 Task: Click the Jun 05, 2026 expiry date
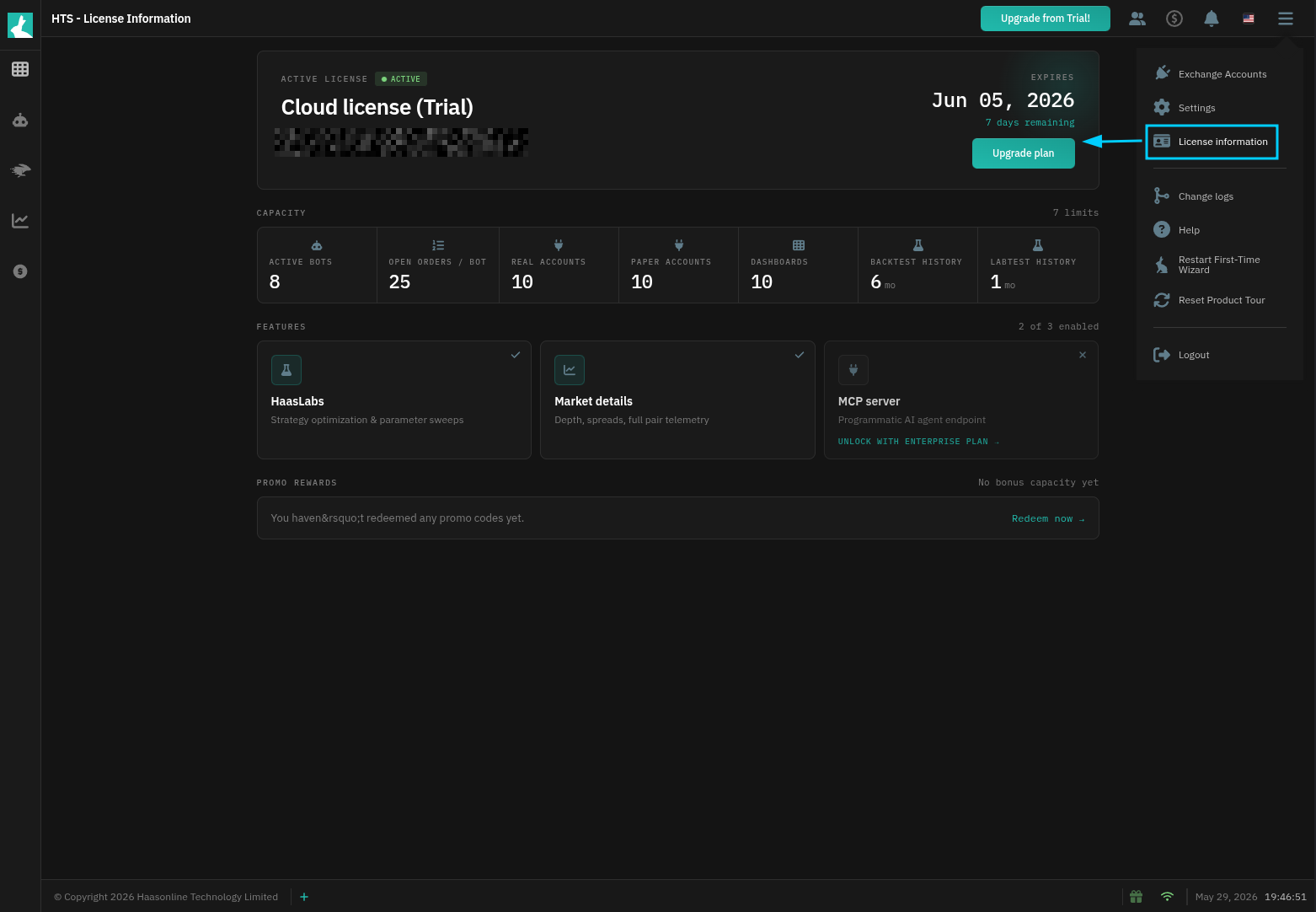[1003, 100]
